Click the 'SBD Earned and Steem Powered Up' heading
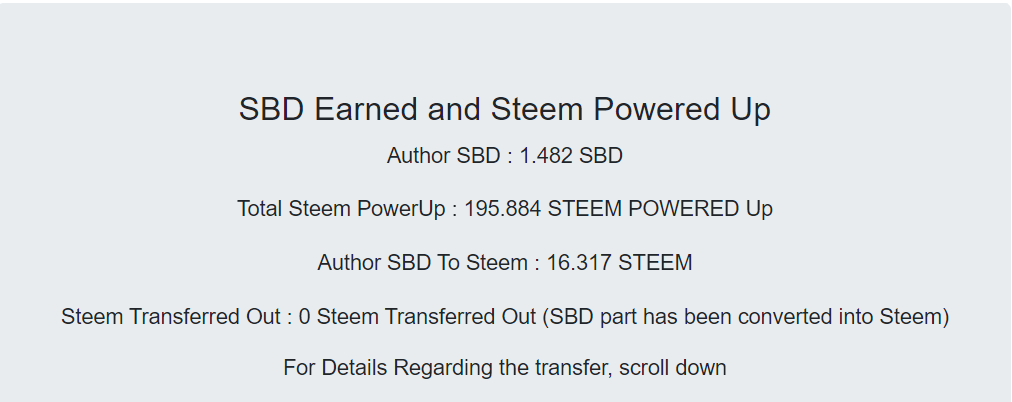This screenshot has height=402, width=1012. 505,109
